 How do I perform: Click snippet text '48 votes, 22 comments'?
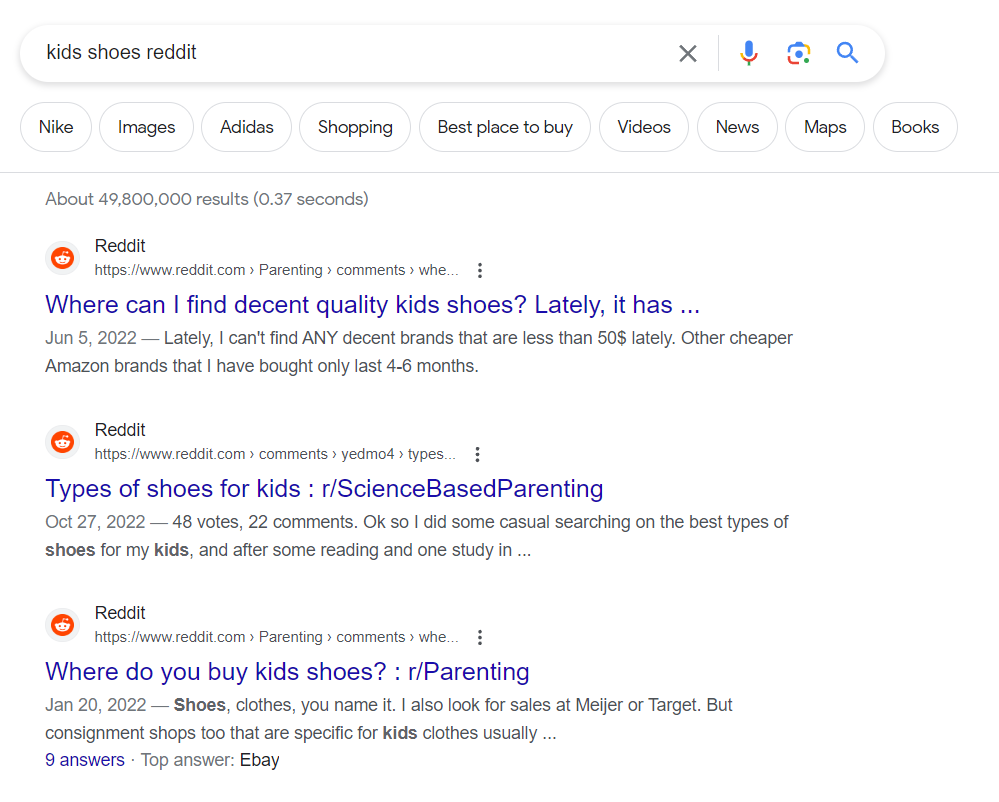pos(265,522)
